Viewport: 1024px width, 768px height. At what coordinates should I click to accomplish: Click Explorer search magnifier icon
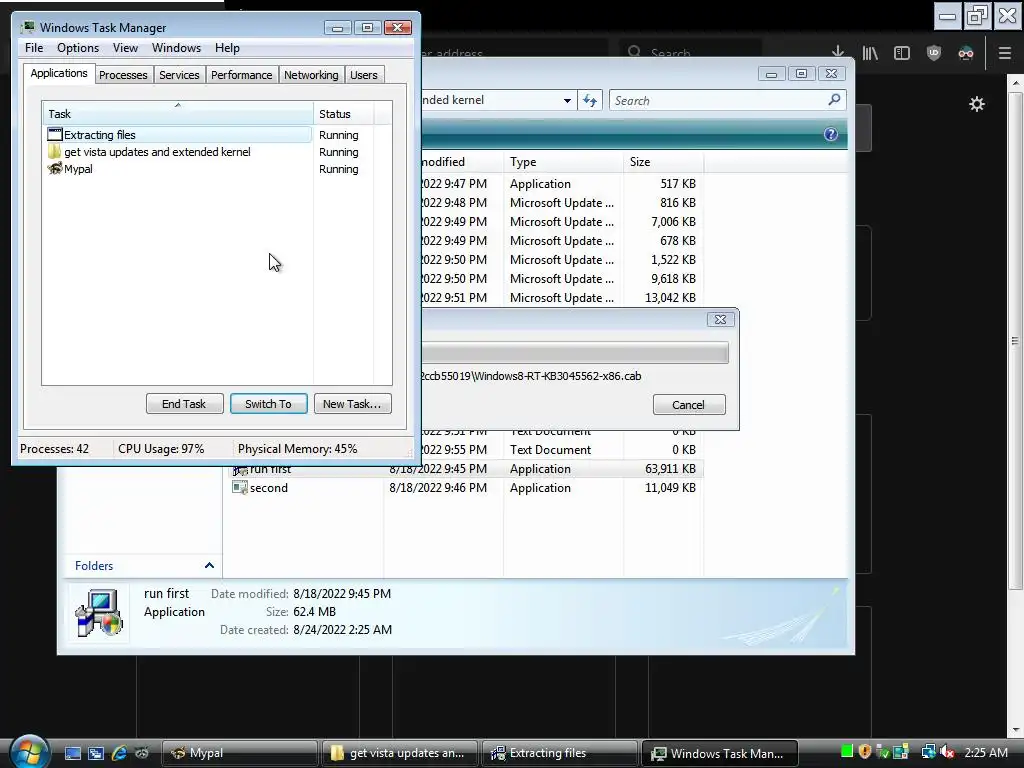click(x=834, y=100)
